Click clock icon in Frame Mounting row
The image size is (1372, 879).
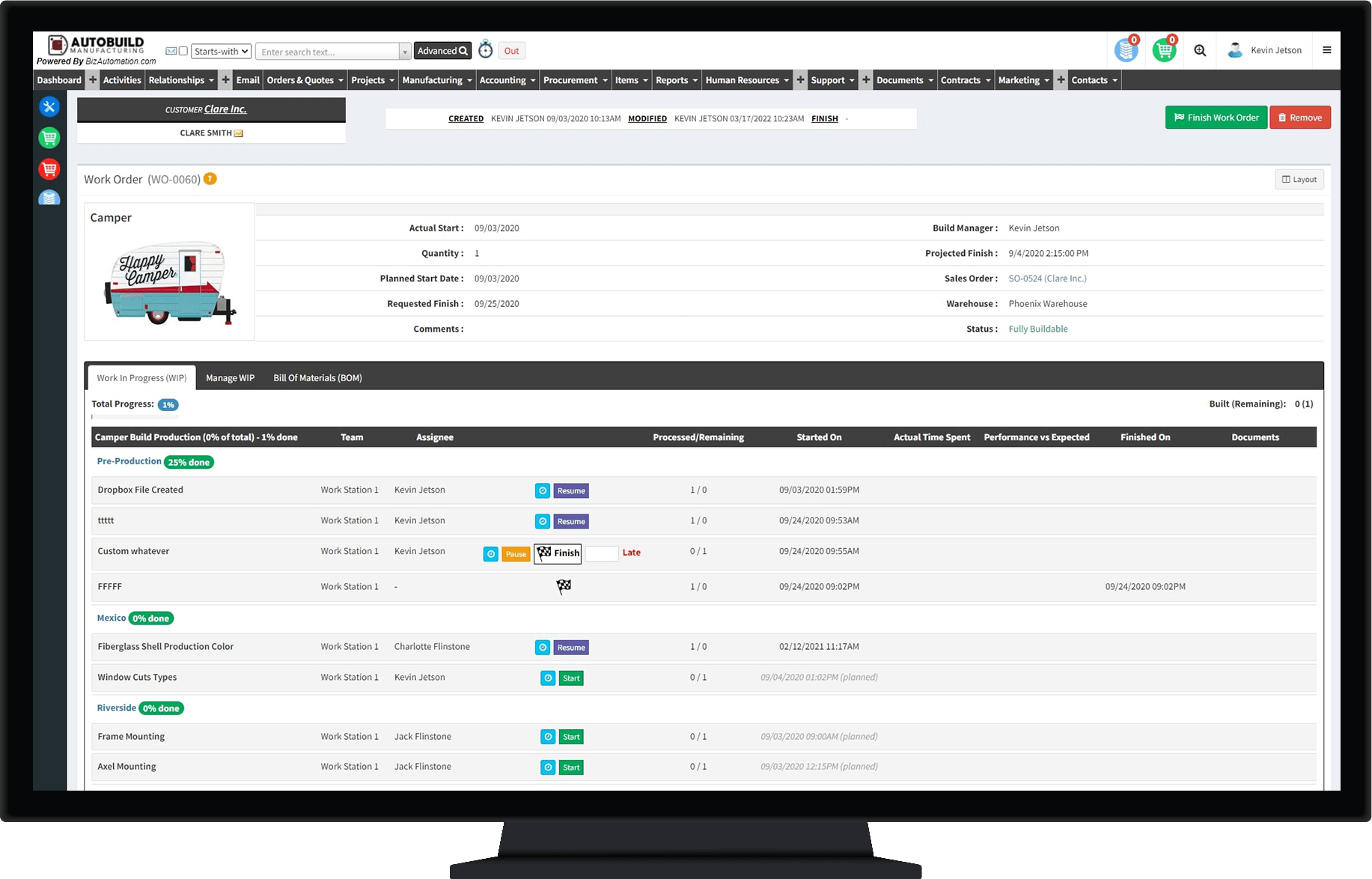[548, 737]
